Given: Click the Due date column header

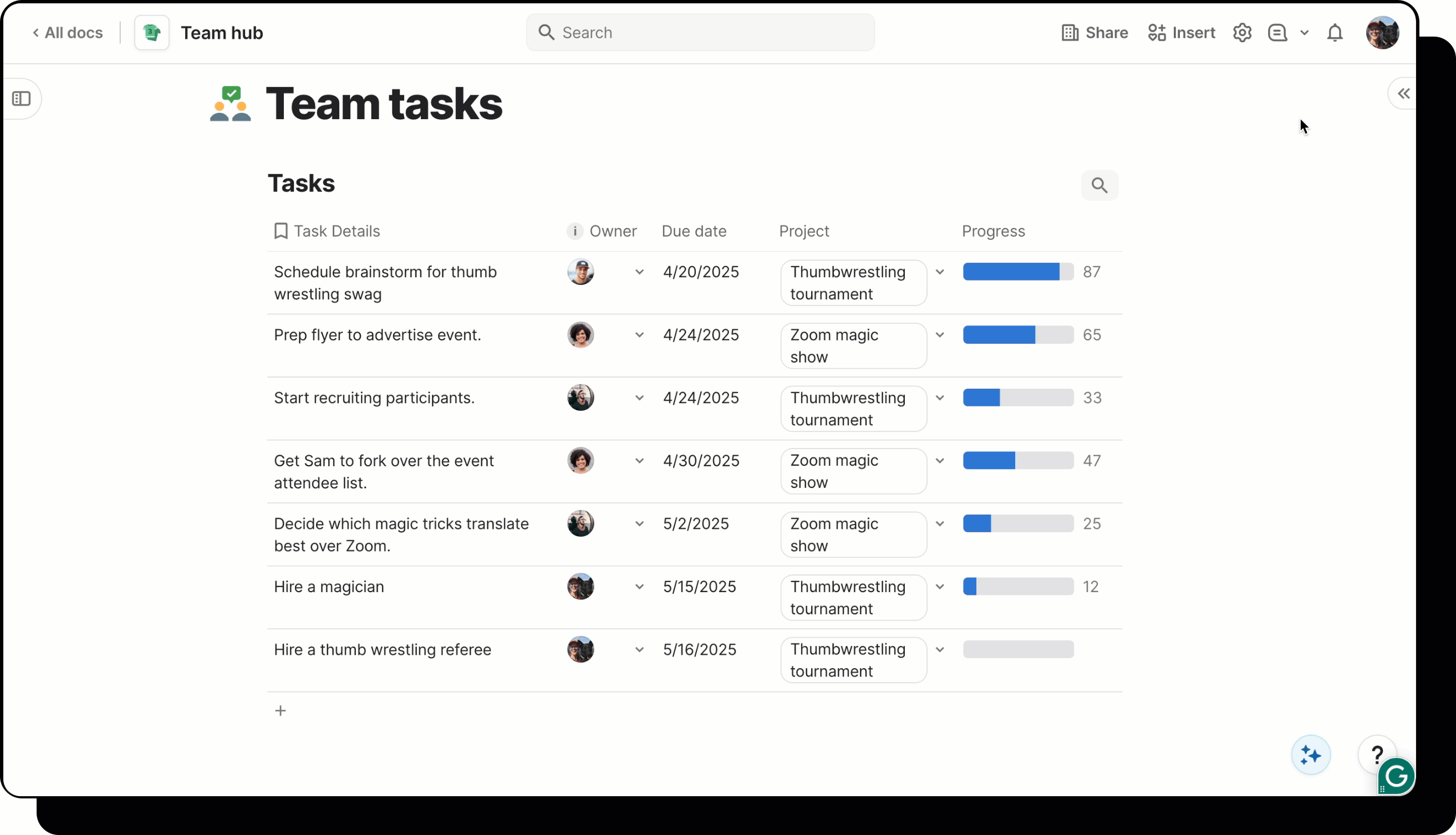Looking at the screenshot, I should [694, 231].
